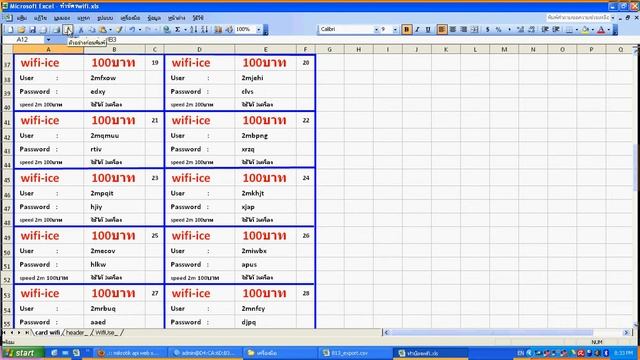Select row header 45
This screenshot has height=360, width=640.
[7, 179]
